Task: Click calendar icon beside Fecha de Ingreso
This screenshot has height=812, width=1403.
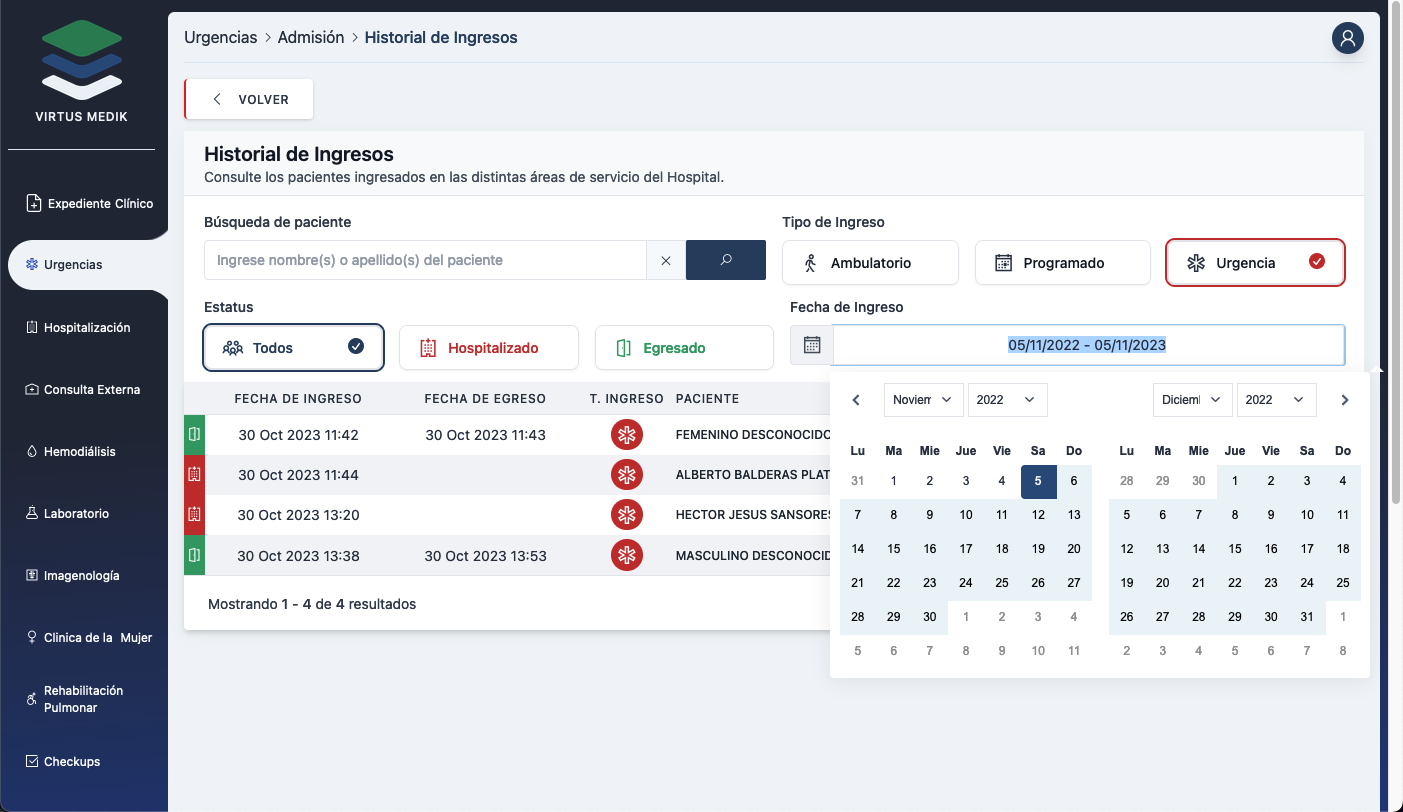Action: [x=812, y=345]
